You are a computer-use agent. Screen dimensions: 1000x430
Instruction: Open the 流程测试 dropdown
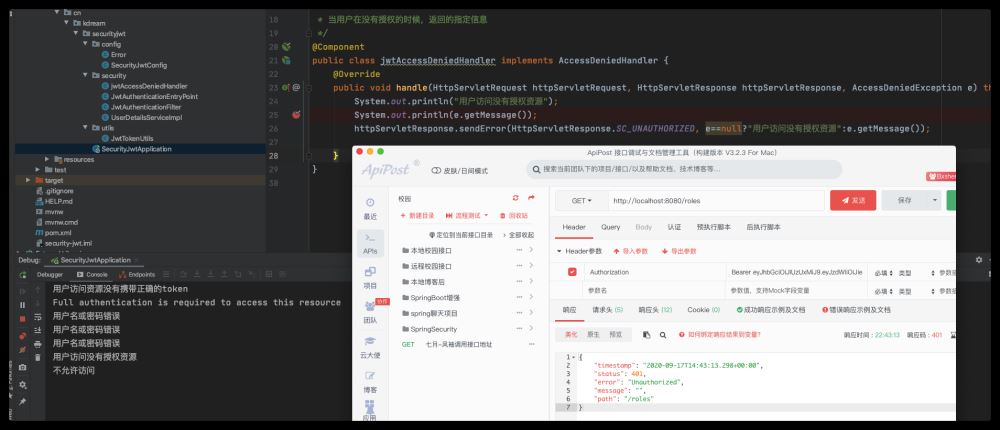(x=467, y=216)
